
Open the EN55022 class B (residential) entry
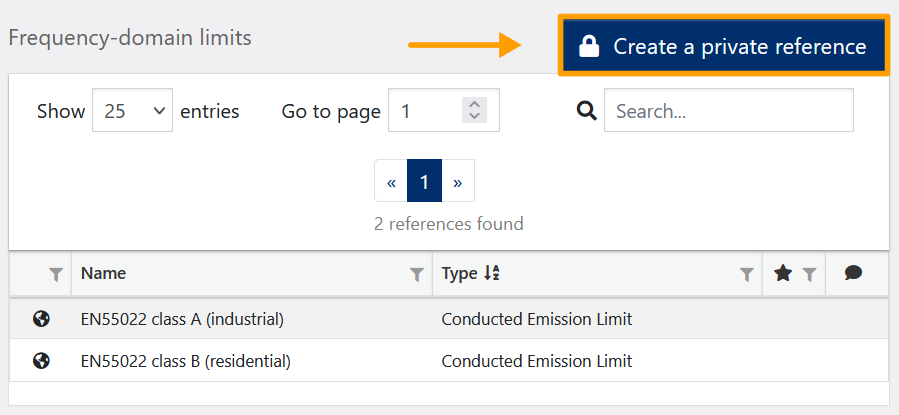click(x=185, y=361)
